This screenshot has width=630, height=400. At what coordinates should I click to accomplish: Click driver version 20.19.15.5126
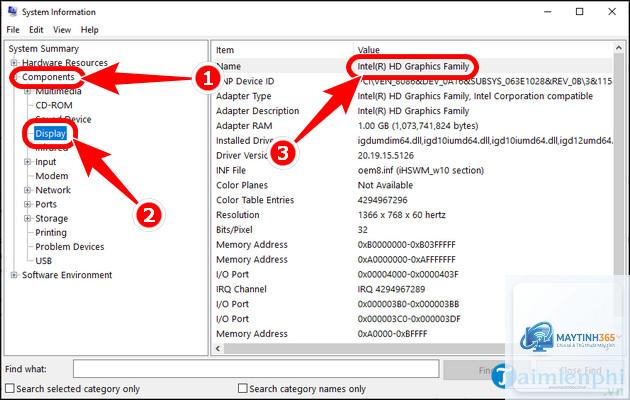pyautogui.click(x=385, y=155)
